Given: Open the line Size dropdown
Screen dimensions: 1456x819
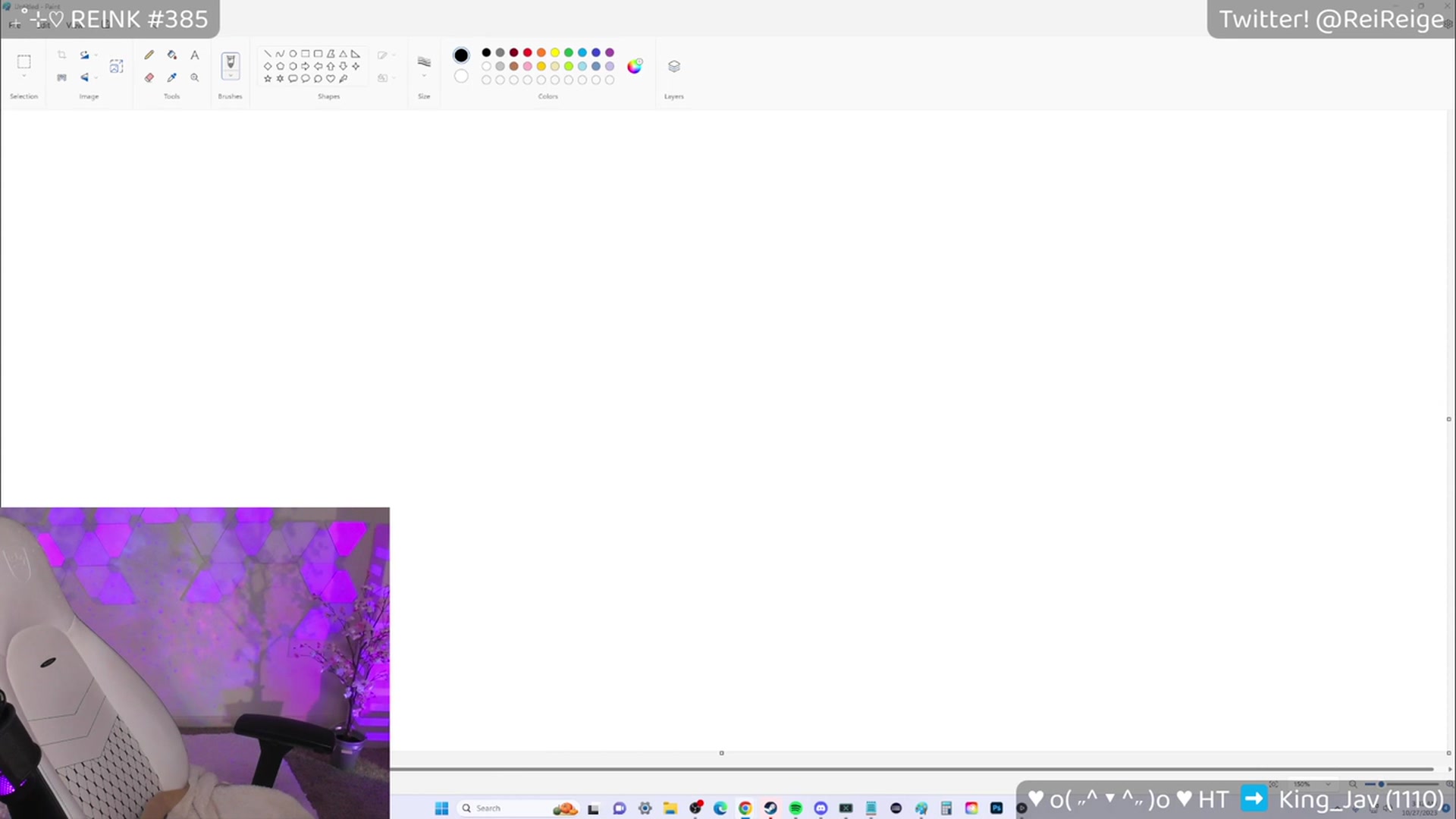Looking at the screenshot, I should tap(424, 65).
